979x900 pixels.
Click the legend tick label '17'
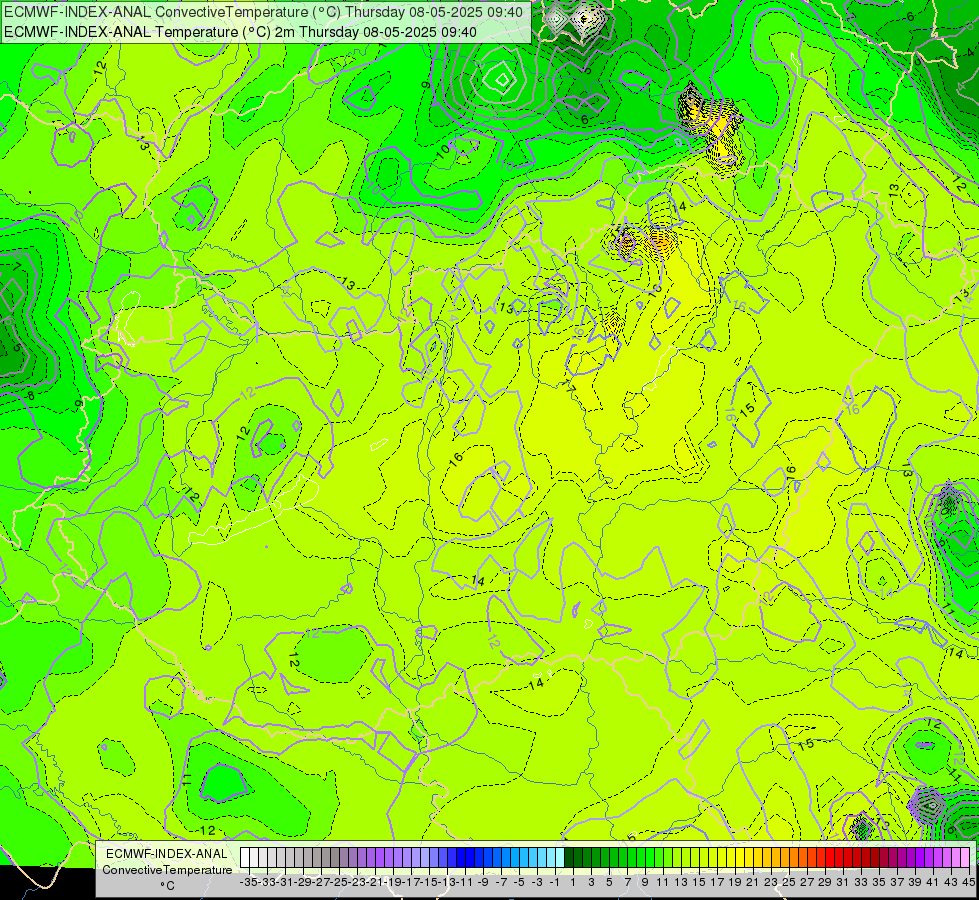pos(717,882)
